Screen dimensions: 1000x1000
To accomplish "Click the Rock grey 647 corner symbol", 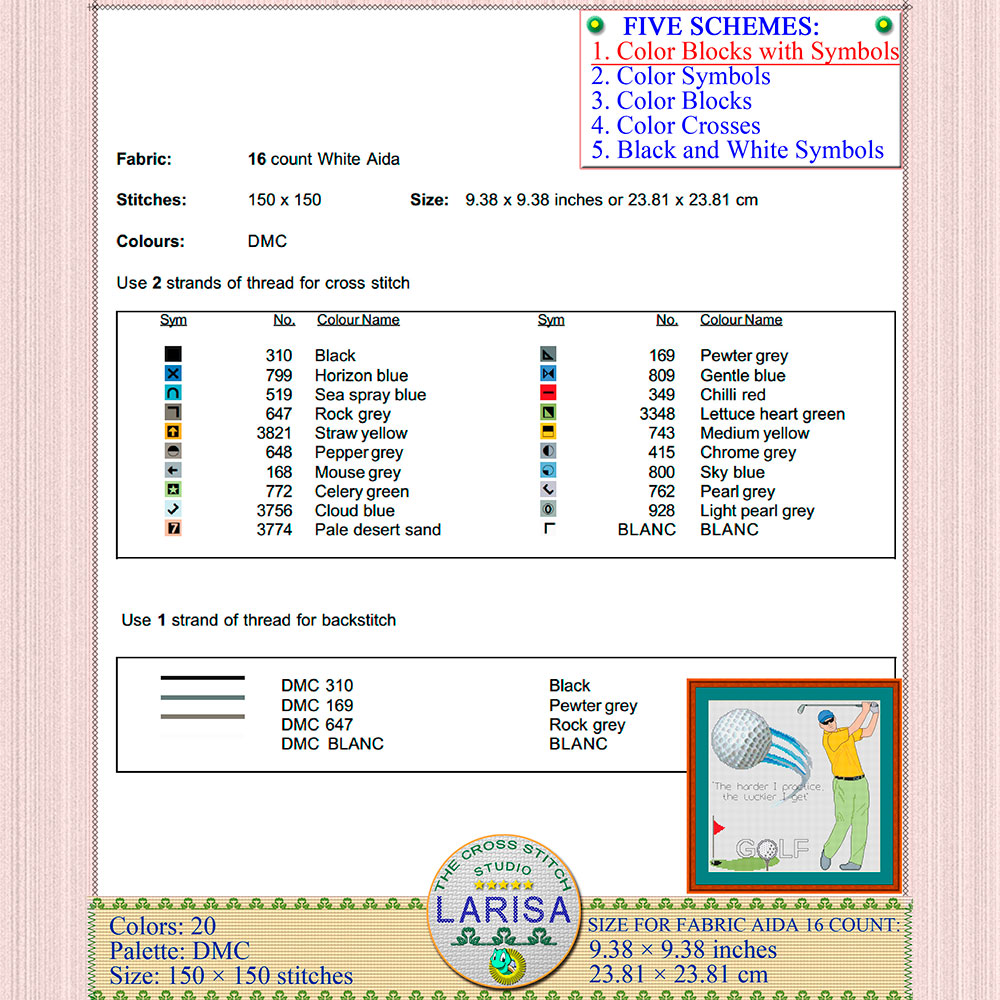I will [x=173, y=412].
